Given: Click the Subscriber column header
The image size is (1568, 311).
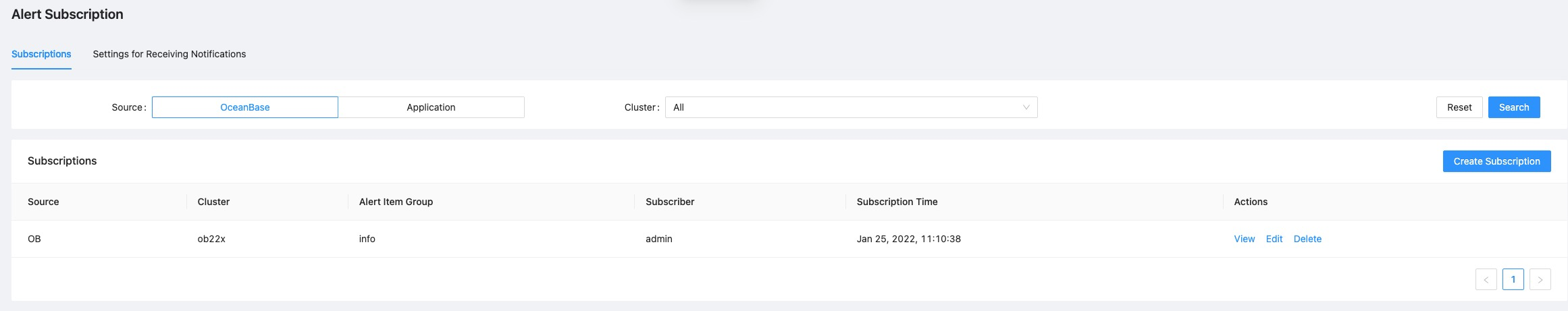Looking at the screenshot, I should pos(670,202).
